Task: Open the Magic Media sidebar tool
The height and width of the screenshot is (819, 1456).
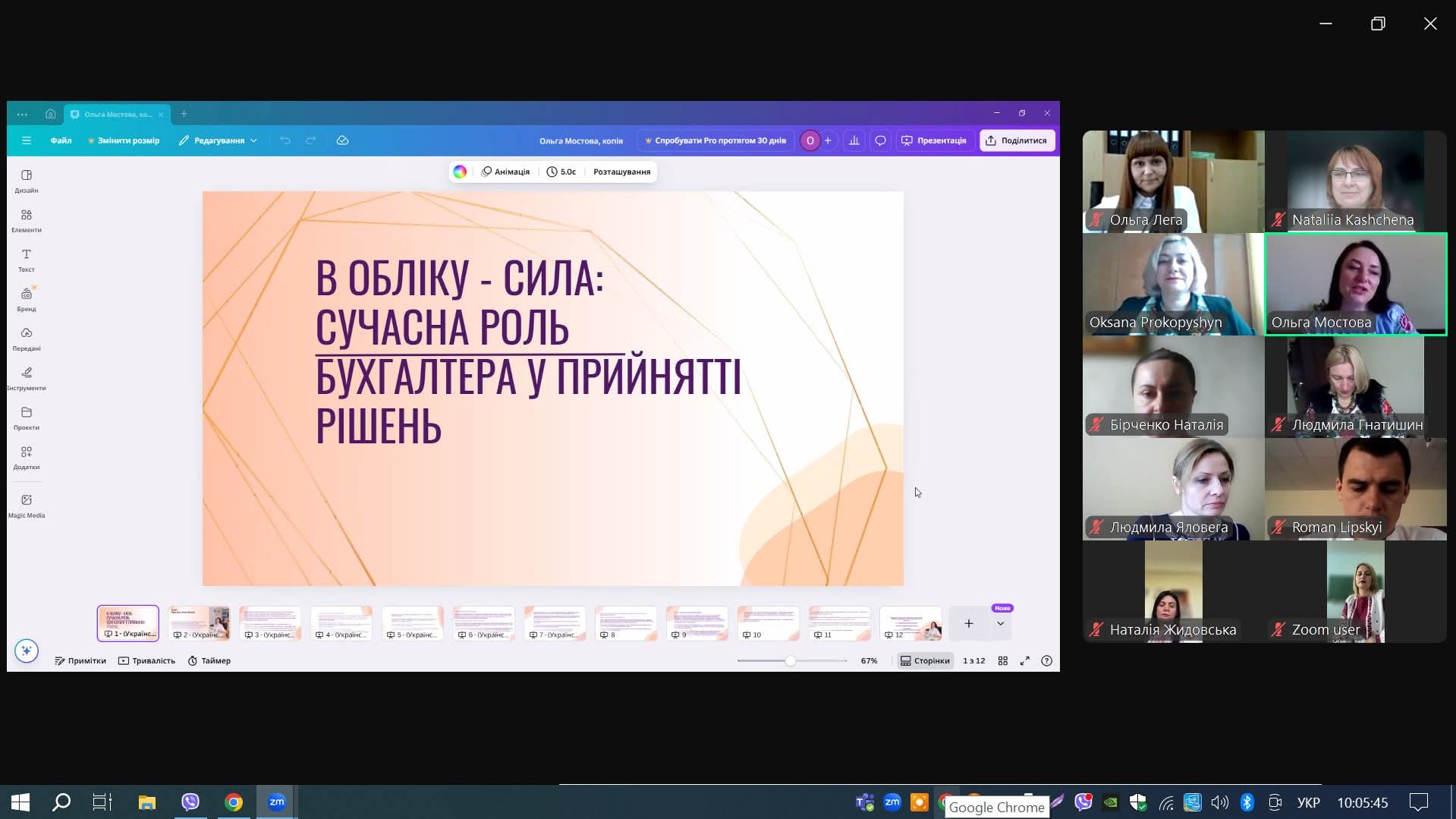Action: click(x=27, y=505)
